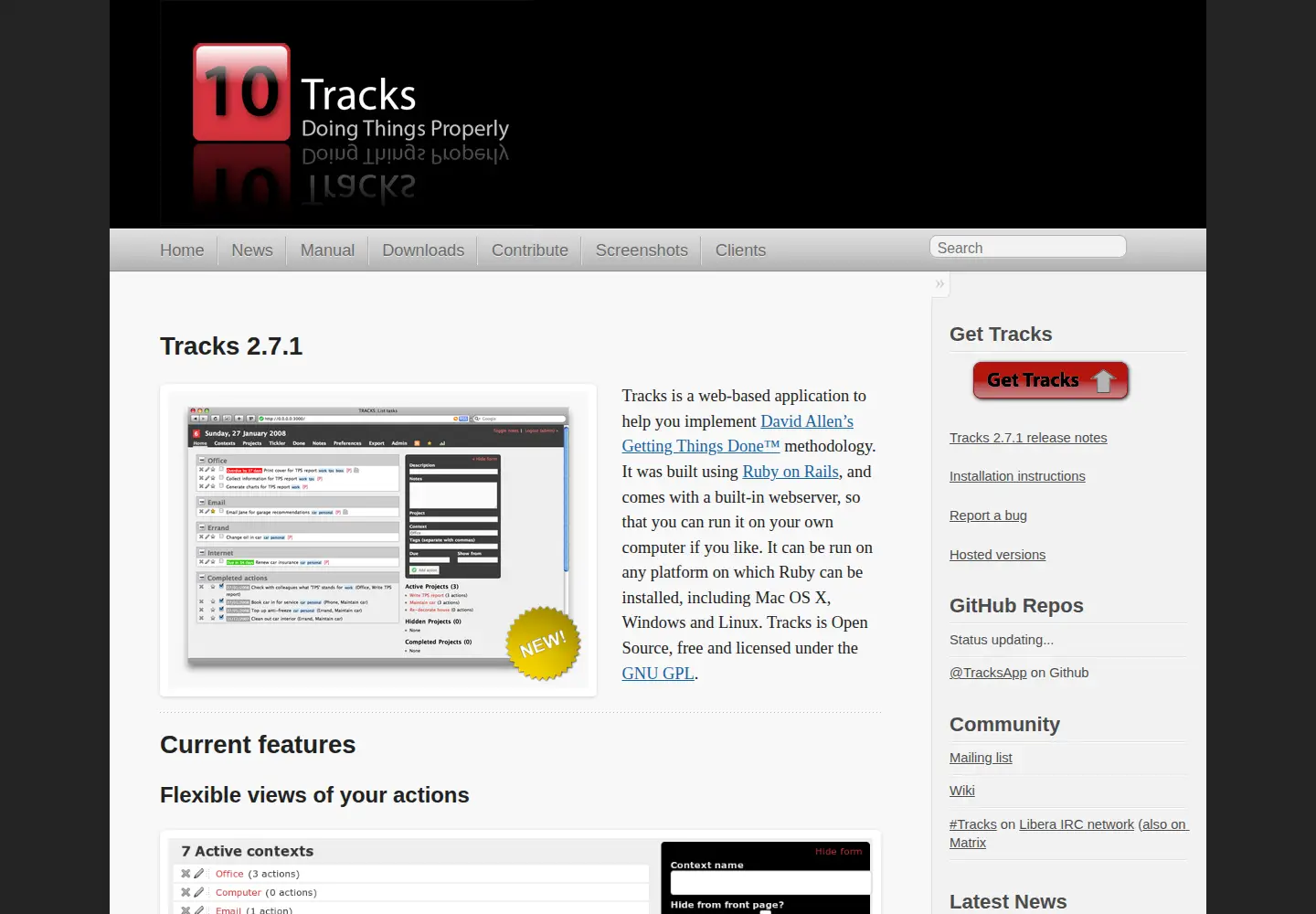Click the red Tracks "10" logo icon
The height and width of the screenshot is (914, 1316).
(x=241, y=92)
